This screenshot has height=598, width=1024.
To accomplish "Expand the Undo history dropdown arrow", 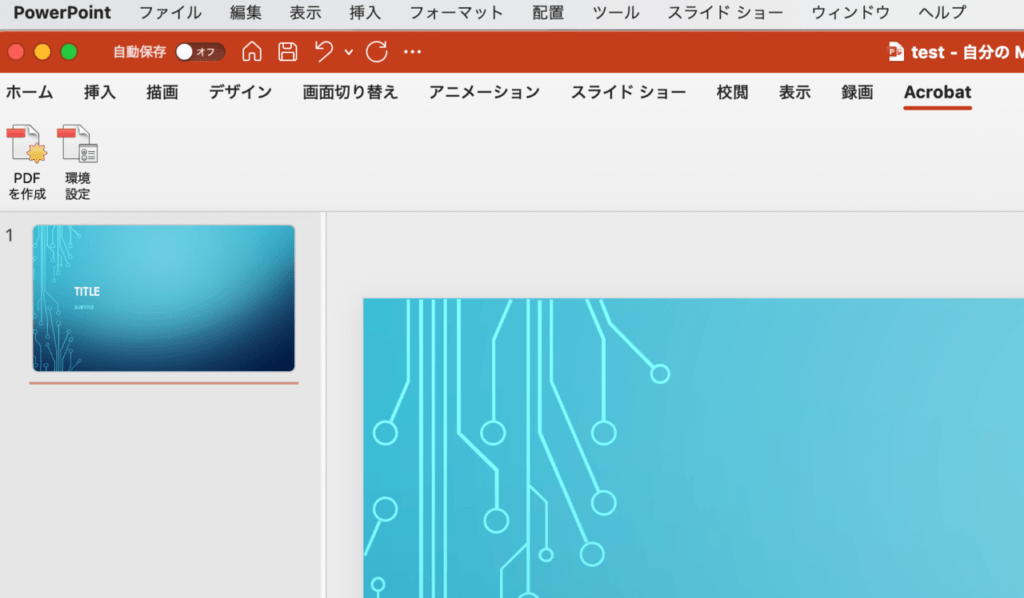I will (348, 52).
